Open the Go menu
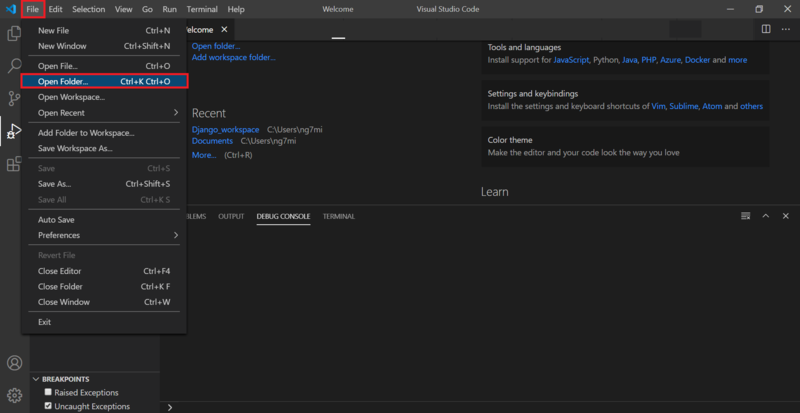Screen dimensions: 800x413 coord(147,9)
